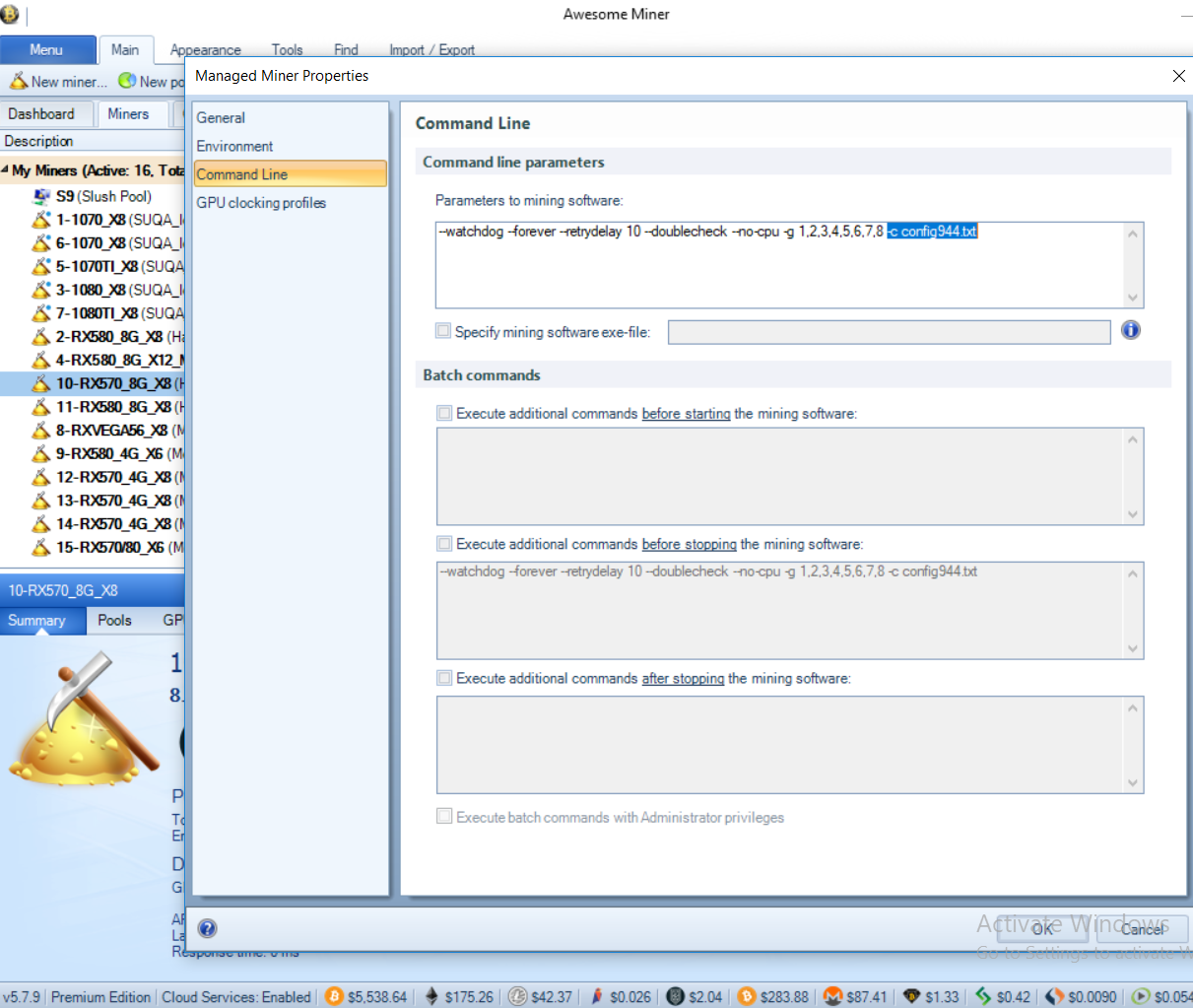The height and width of the screenshot is (1008, 1193).
Task: Click the pickaxe icon of miner 1-1070_X8
Action: 41,220
